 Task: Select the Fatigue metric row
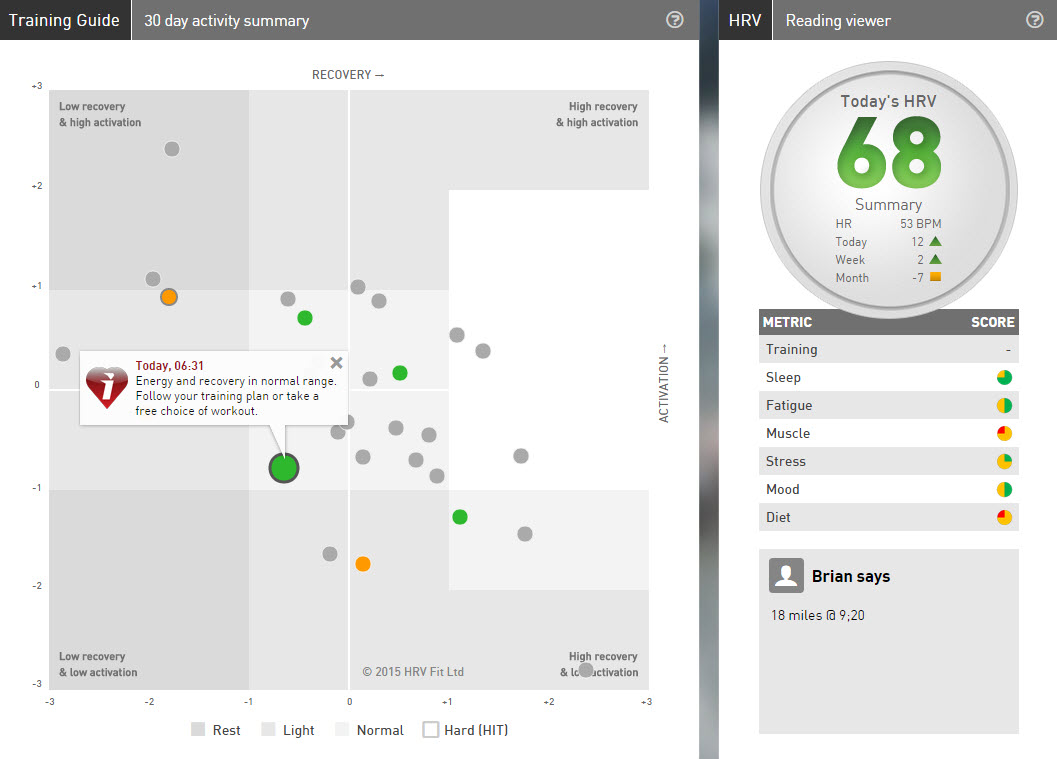pyautogui.click(x=888, y=405)
